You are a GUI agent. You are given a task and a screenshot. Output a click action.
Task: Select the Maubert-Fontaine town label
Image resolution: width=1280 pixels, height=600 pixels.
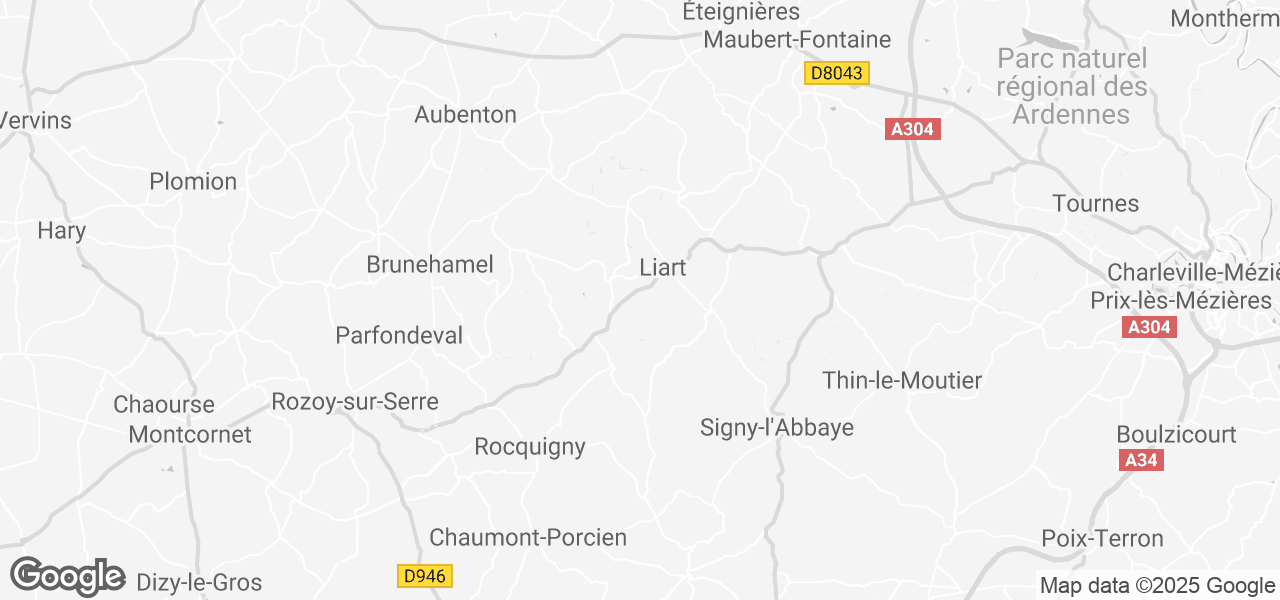(x=797, y=40)
